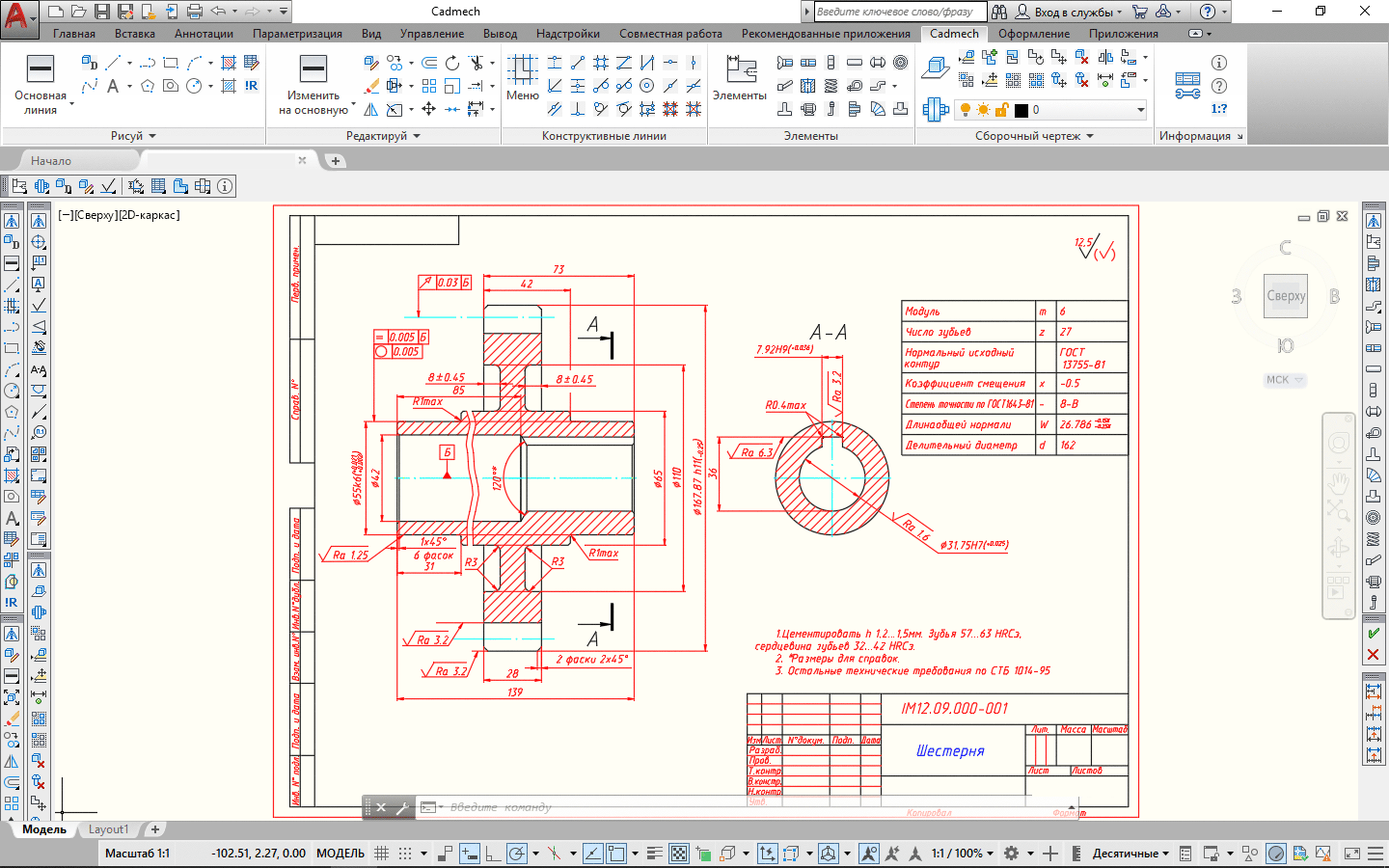Toggle polar tracking in status bar
1389x868 pixels.
click(517, 854)
